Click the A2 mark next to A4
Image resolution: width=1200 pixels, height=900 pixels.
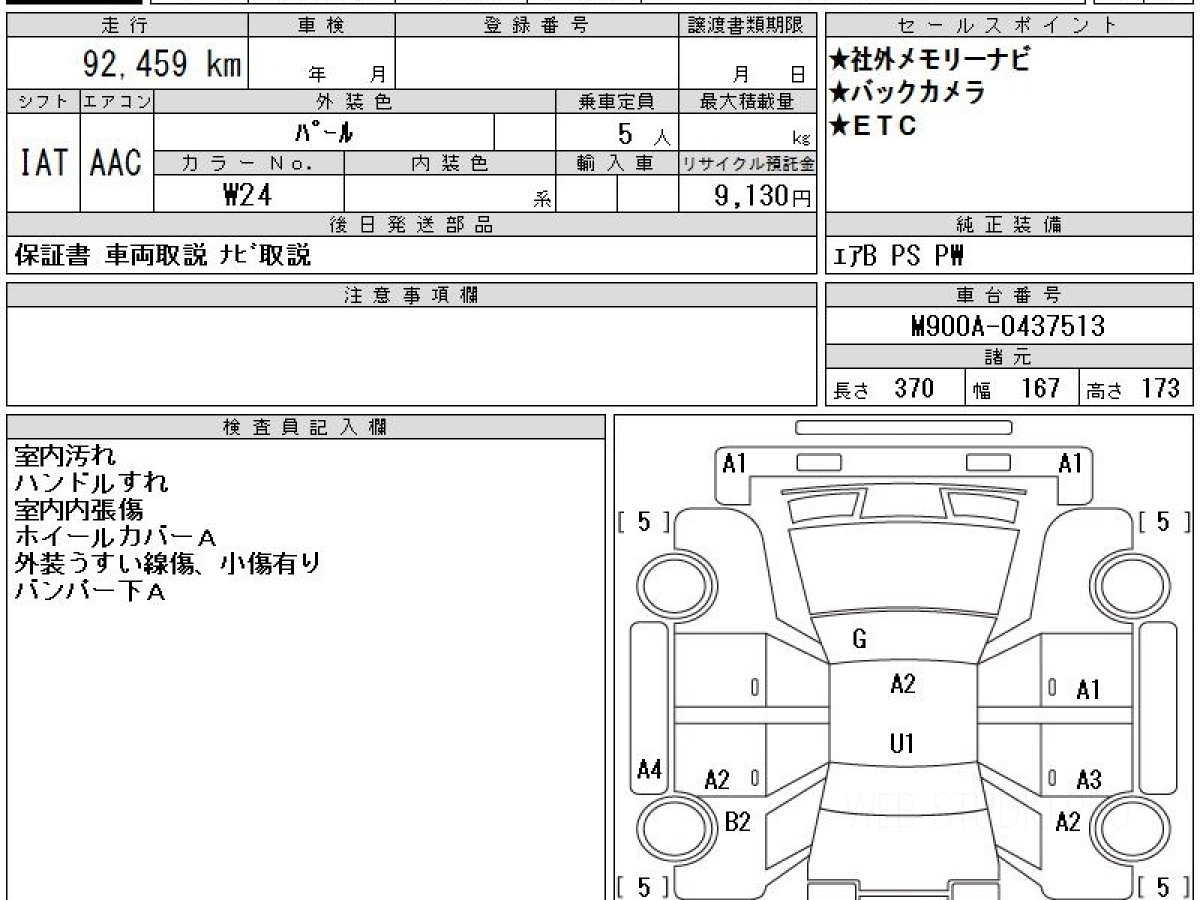pyautogui.click(x=717, y=781)
